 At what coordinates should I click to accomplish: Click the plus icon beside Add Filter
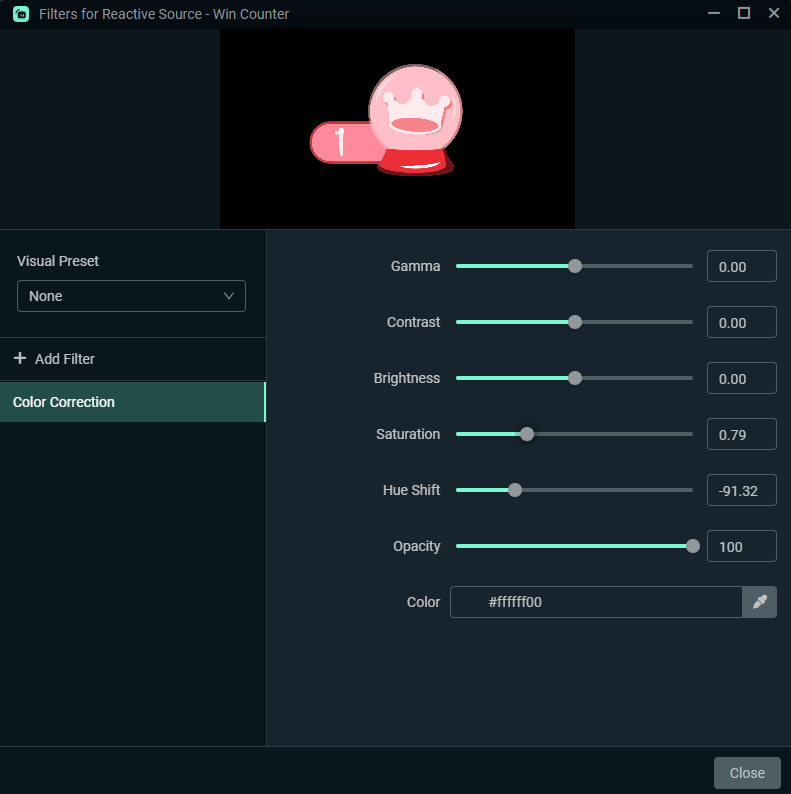[x=20, y=359]
